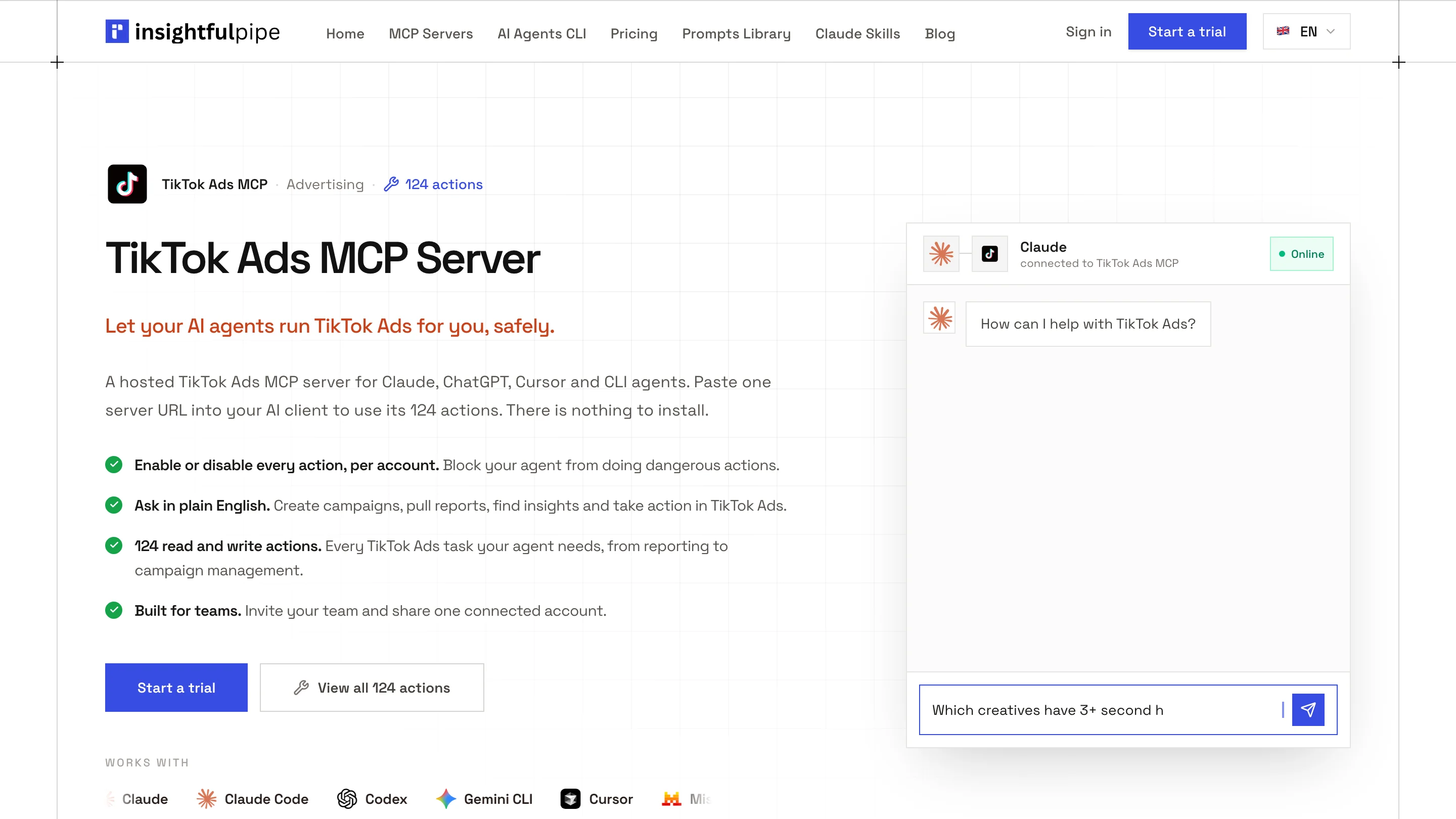Click the TikTok Ads MCP Server heading
This screenshot has height=819, width=1456.
(x=323, y=258)
